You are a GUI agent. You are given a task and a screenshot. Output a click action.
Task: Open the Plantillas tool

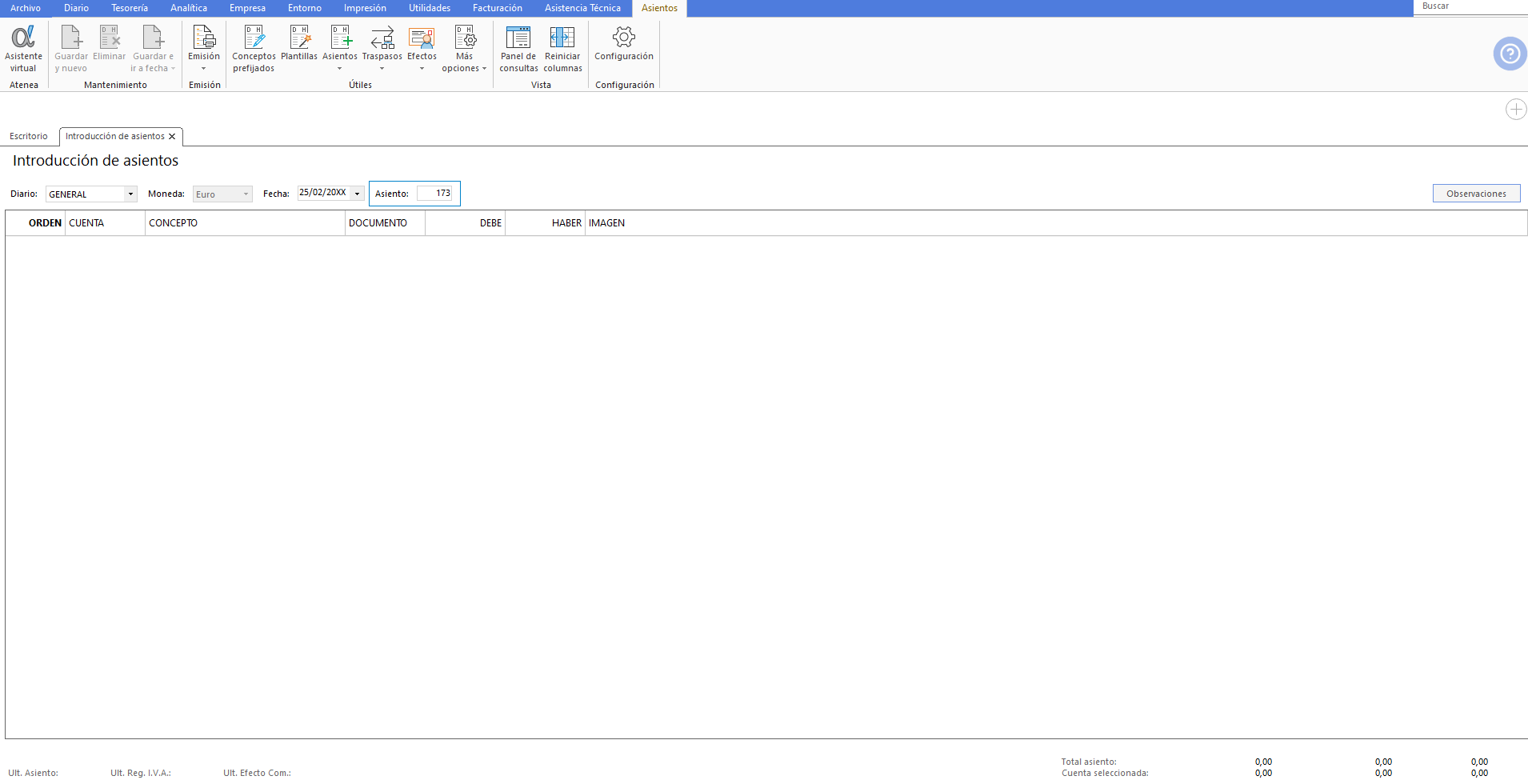click(299, 42)
